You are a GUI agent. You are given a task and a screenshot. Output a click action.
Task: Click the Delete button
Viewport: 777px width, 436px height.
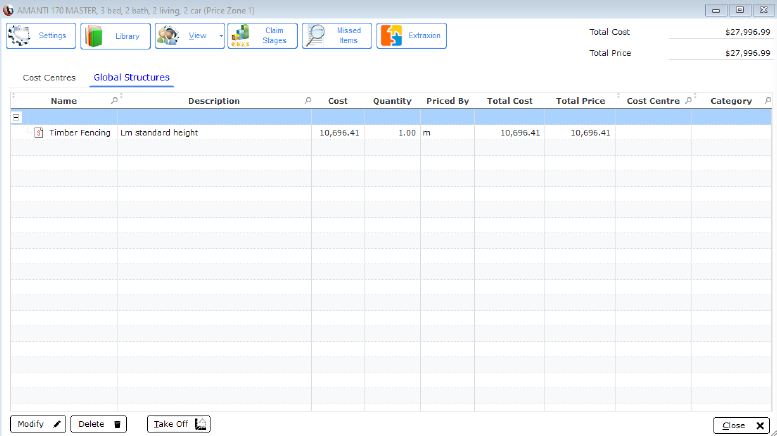tap(99, 424)
